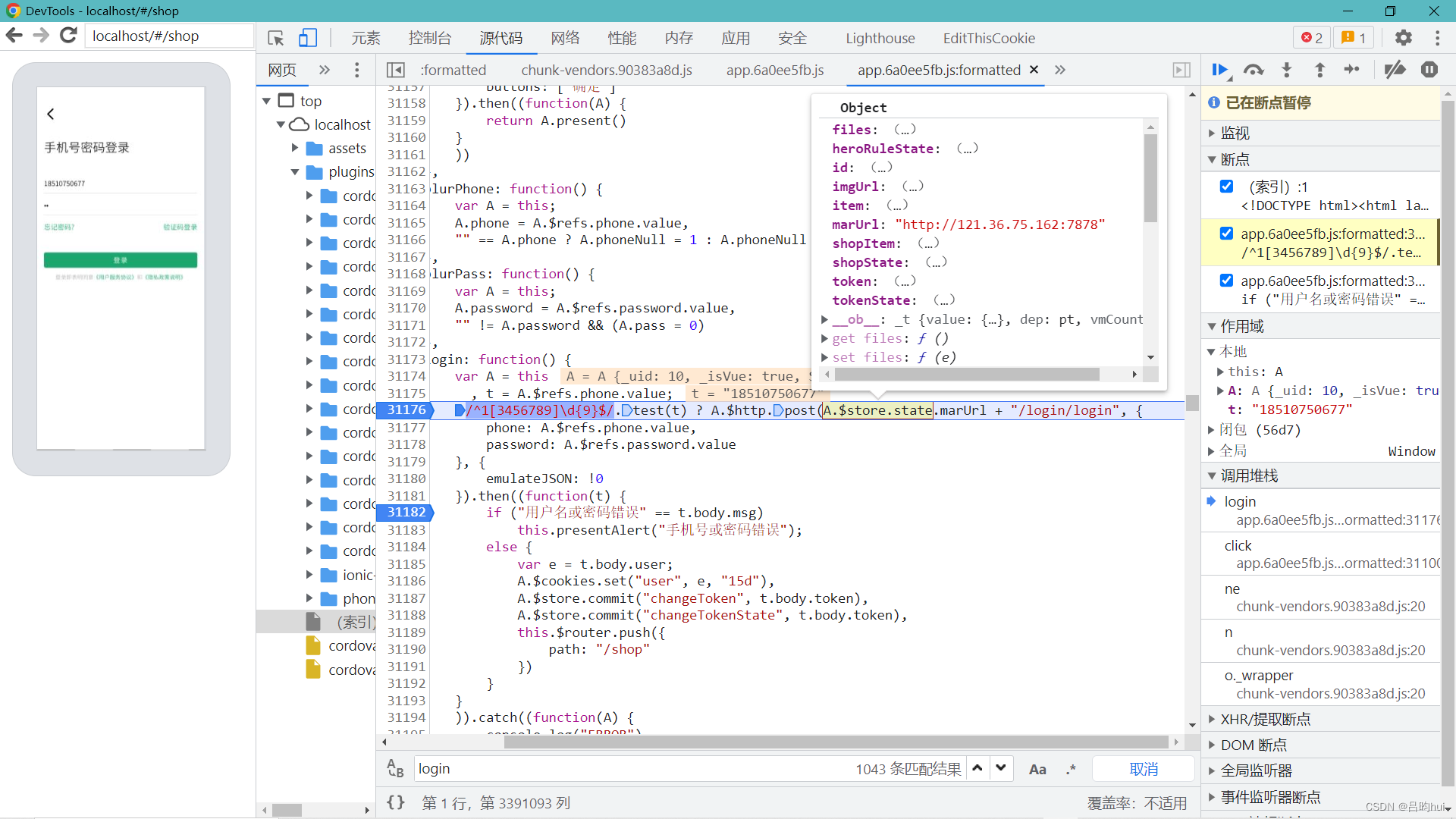Viewport: 1456px width, 819px height.
Task: Click the pretty print braces icon
Action: [396, 802]
